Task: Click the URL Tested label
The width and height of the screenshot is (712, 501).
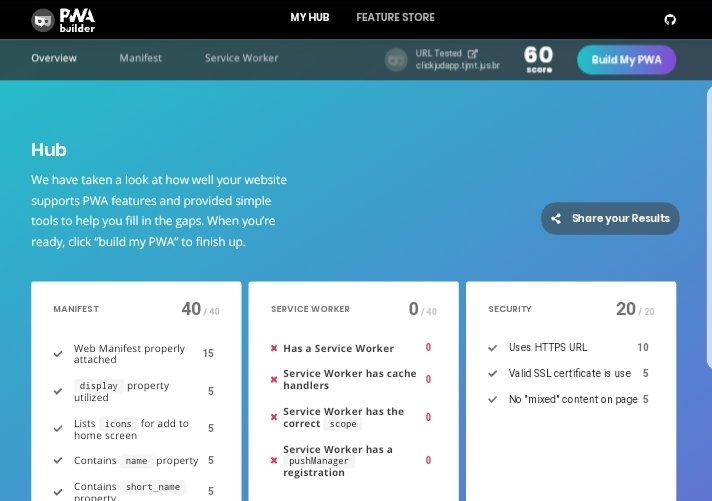Action: [x=438, y=54]
